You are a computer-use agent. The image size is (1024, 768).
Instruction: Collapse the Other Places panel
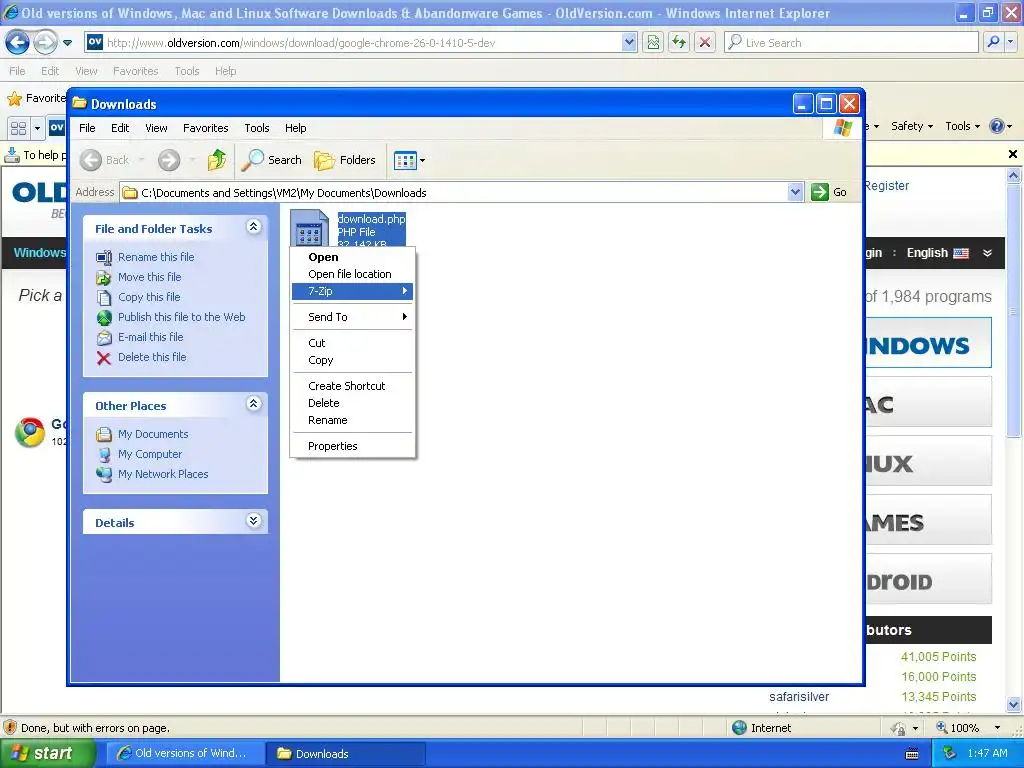[253, 404]
